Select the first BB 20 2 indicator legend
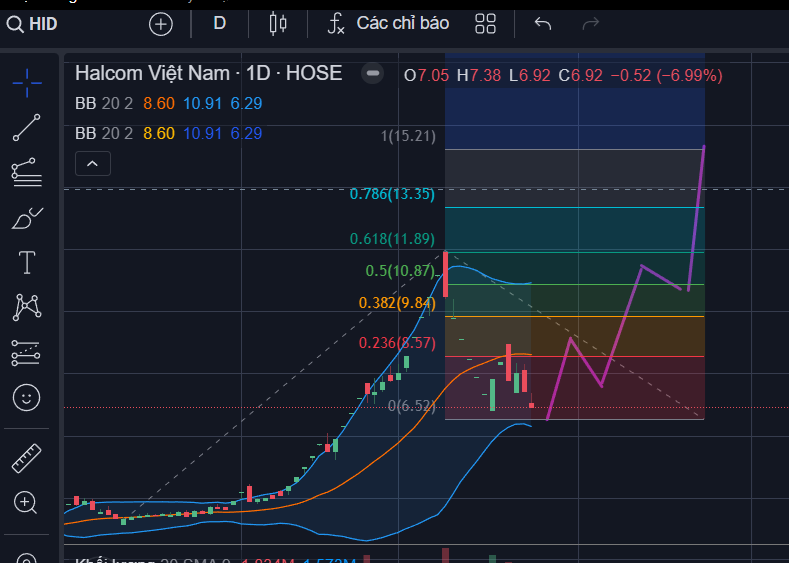The image size is (789, 563). pyautogui.click(x=104, y=103)
